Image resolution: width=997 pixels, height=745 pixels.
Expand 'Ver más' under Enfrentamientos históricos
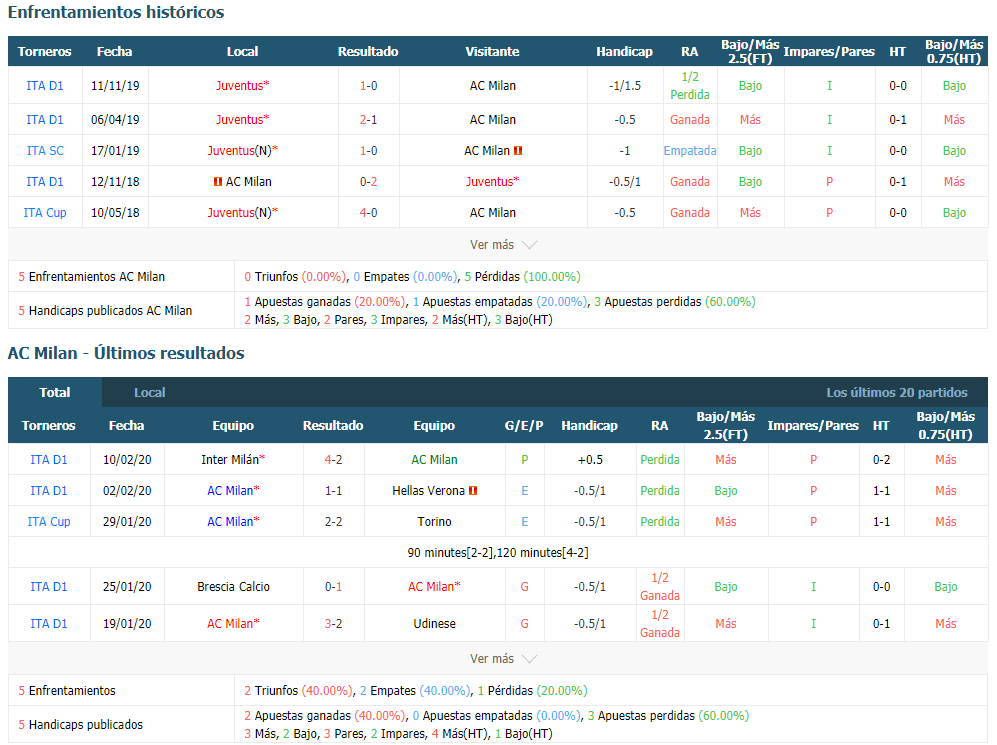(x=503, y=245)
